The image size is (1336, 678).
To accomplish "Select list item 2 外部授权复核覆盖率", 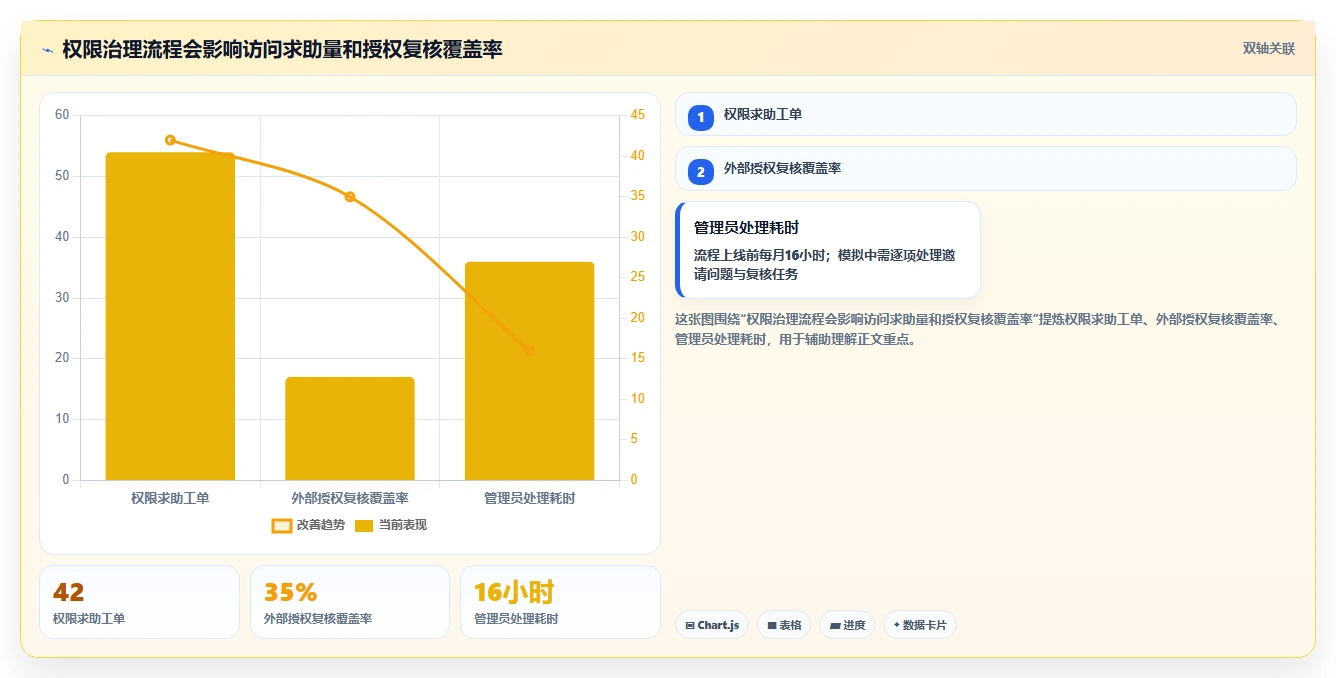I will tap(986, 169).
